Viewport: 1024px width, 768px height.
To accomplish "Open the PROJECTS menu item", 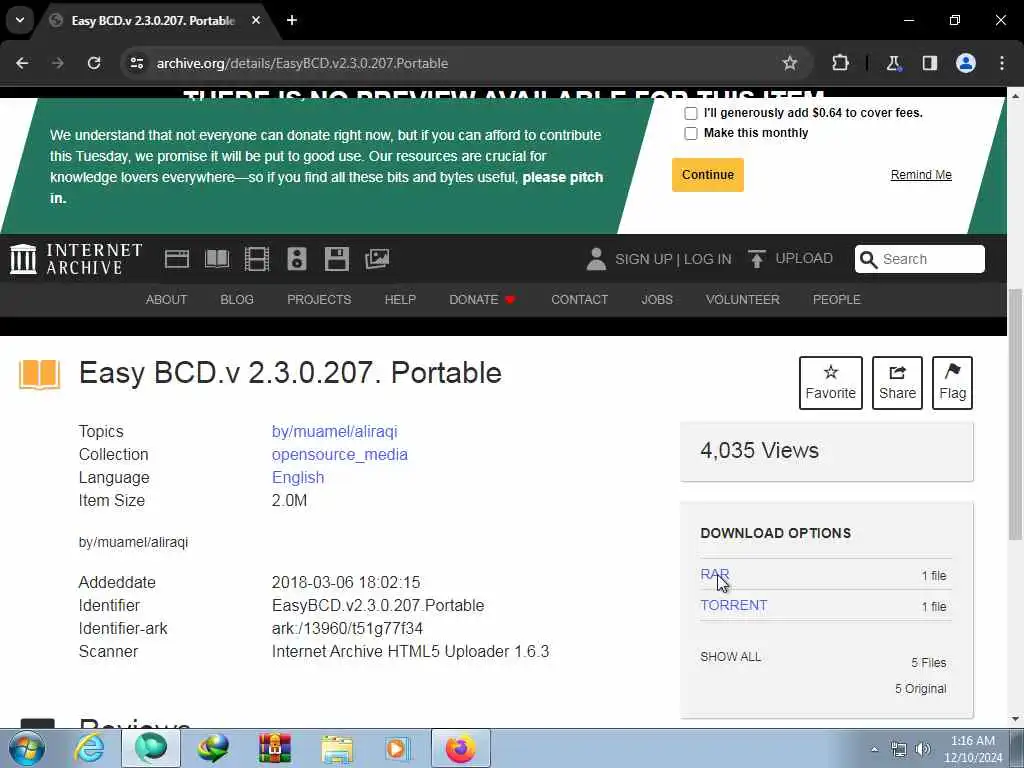I will pos(319,300).
